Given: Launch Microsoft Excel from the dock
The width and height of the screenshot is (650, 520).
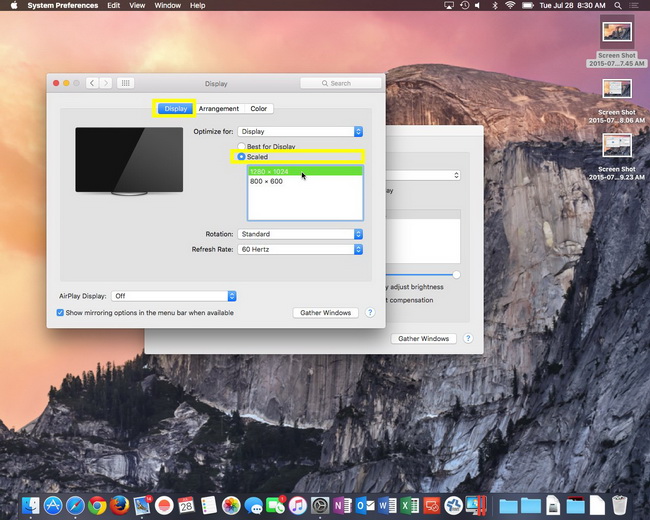Looking at the screenshot, I should pyautogui.click(x=409, y=505).
